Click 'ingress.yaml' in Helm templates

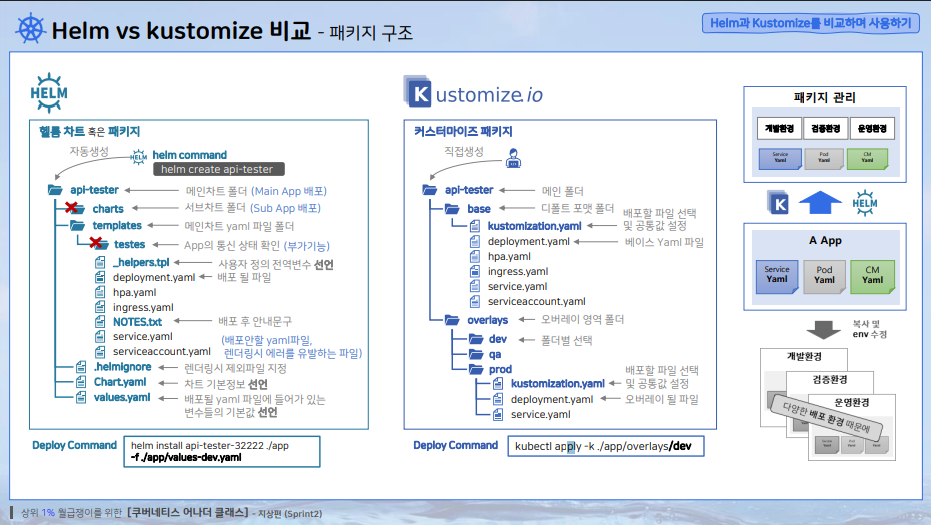[x=143, y=307]
